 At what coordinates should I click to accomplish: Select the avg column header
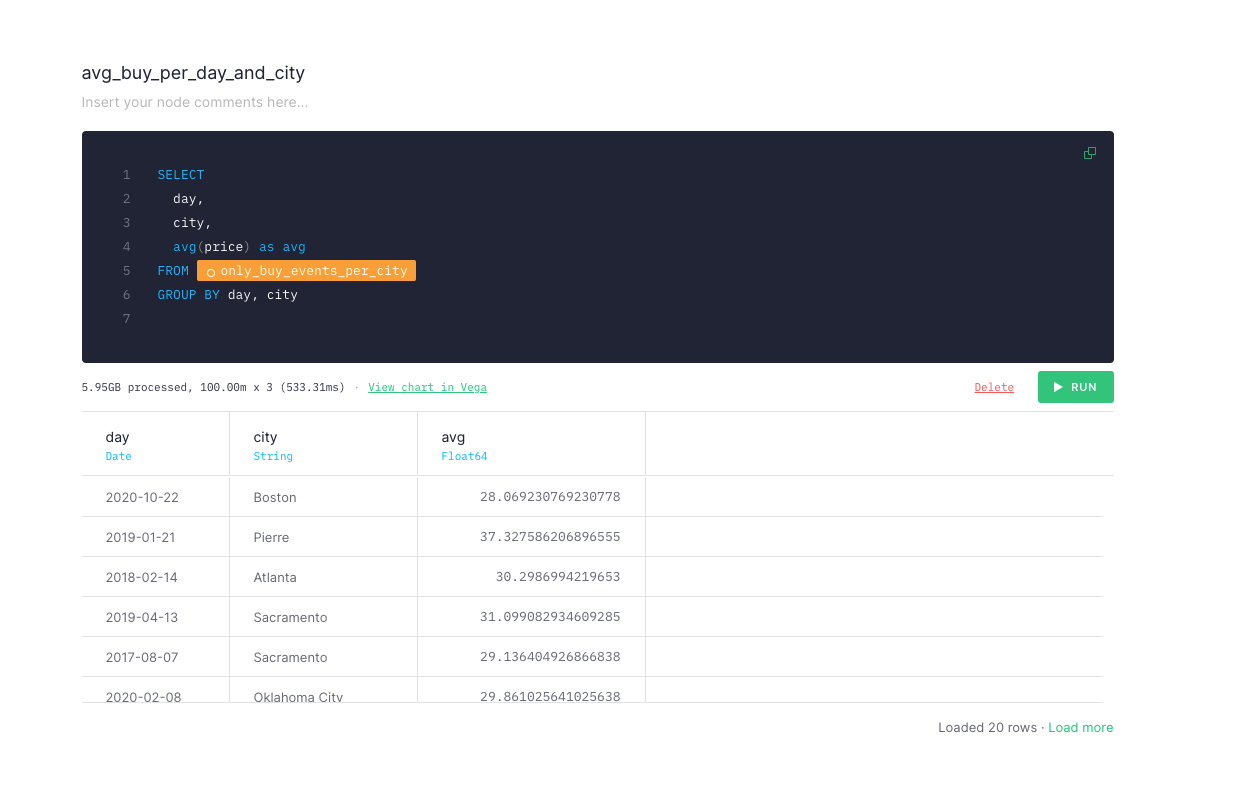coord(531,445)
